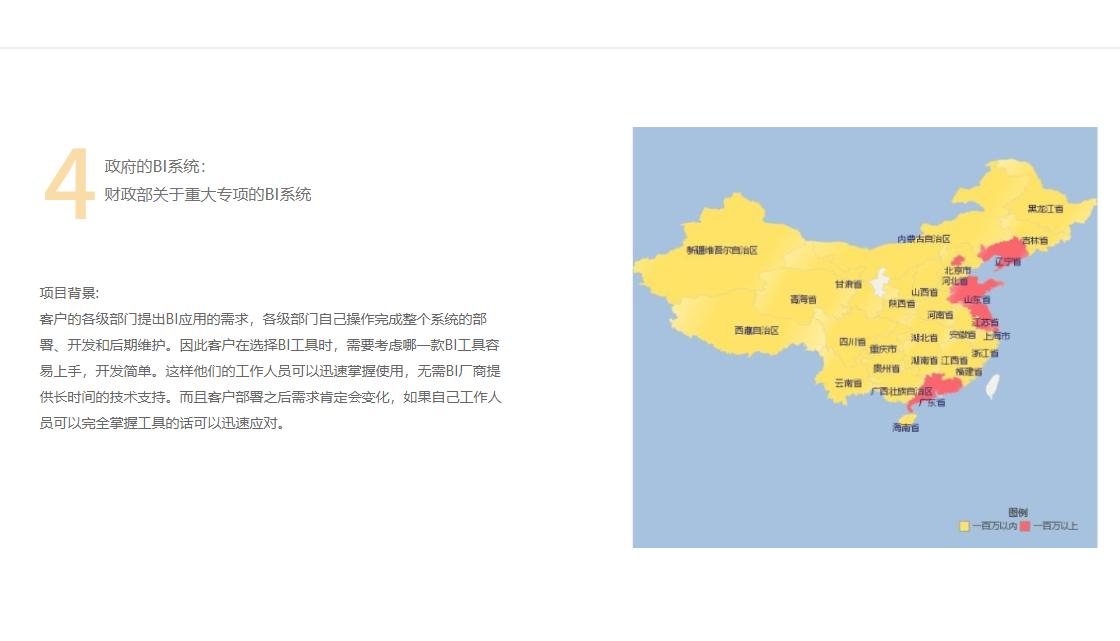Image resolution: width=1120 pixels, height=641 pixels.
Task: Click the 海南省 island label
Action: coord(905,428)
